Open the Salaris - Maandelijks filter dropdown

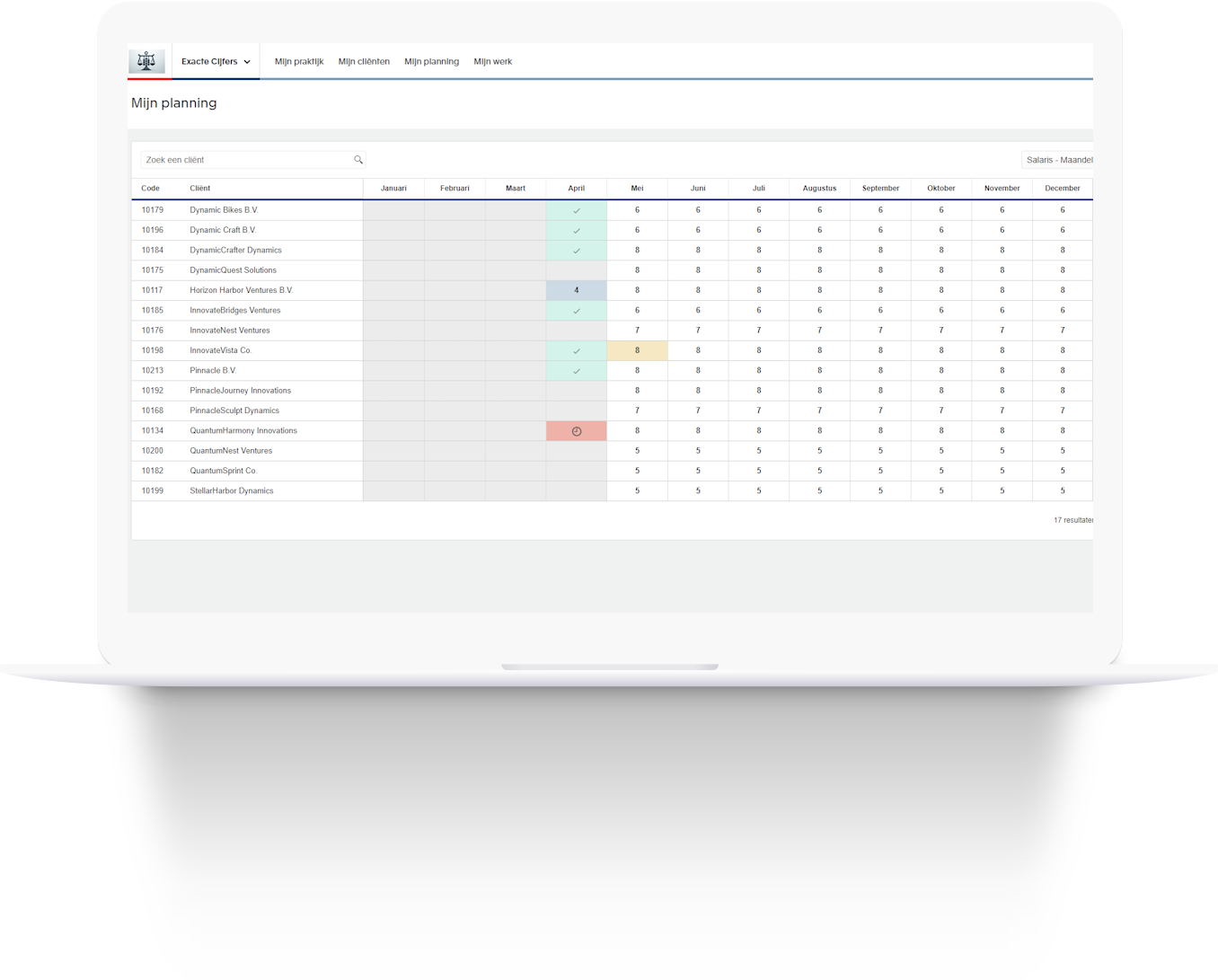(1058, 160)
